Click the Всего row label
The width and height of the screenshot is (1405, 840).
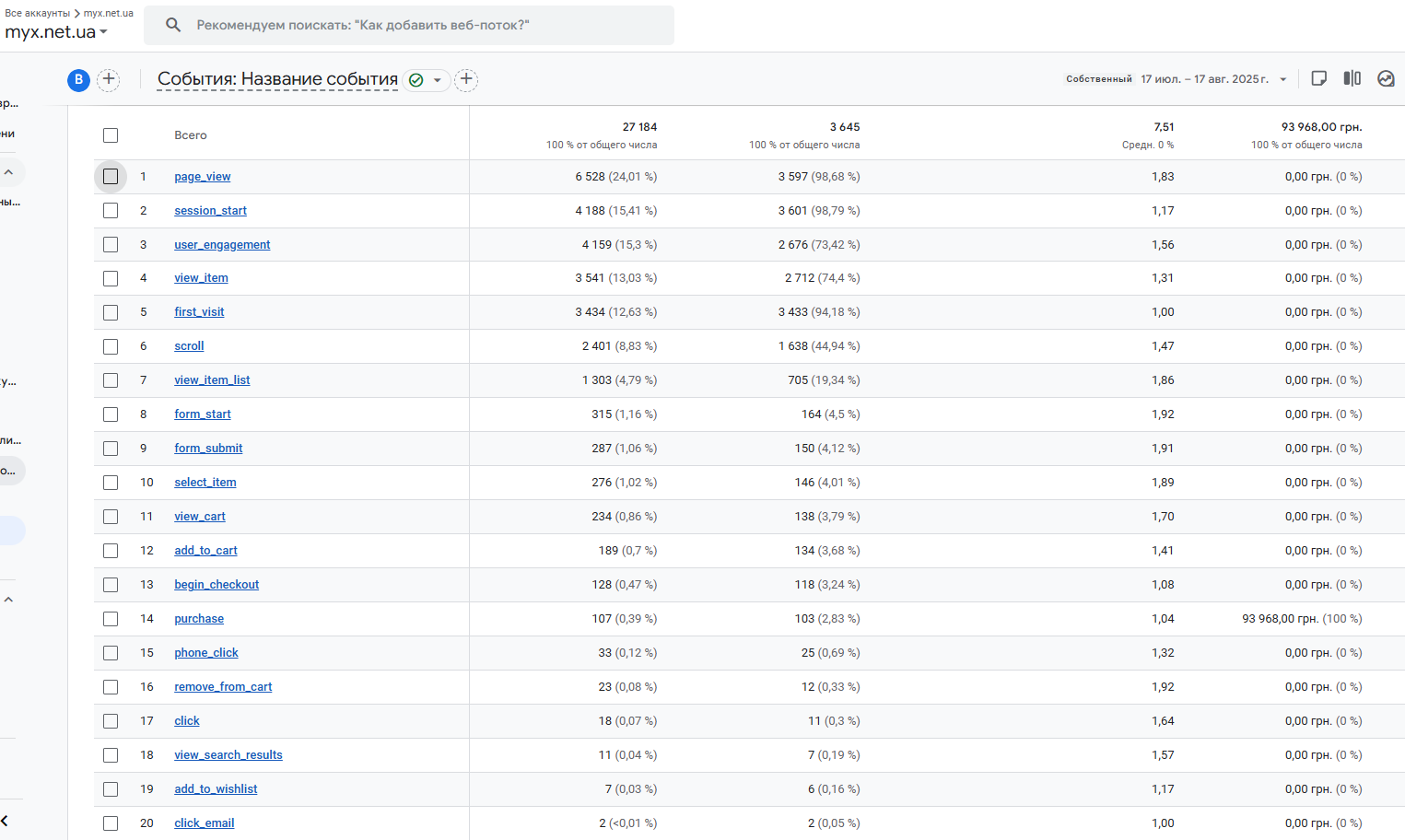click(191, 135)
